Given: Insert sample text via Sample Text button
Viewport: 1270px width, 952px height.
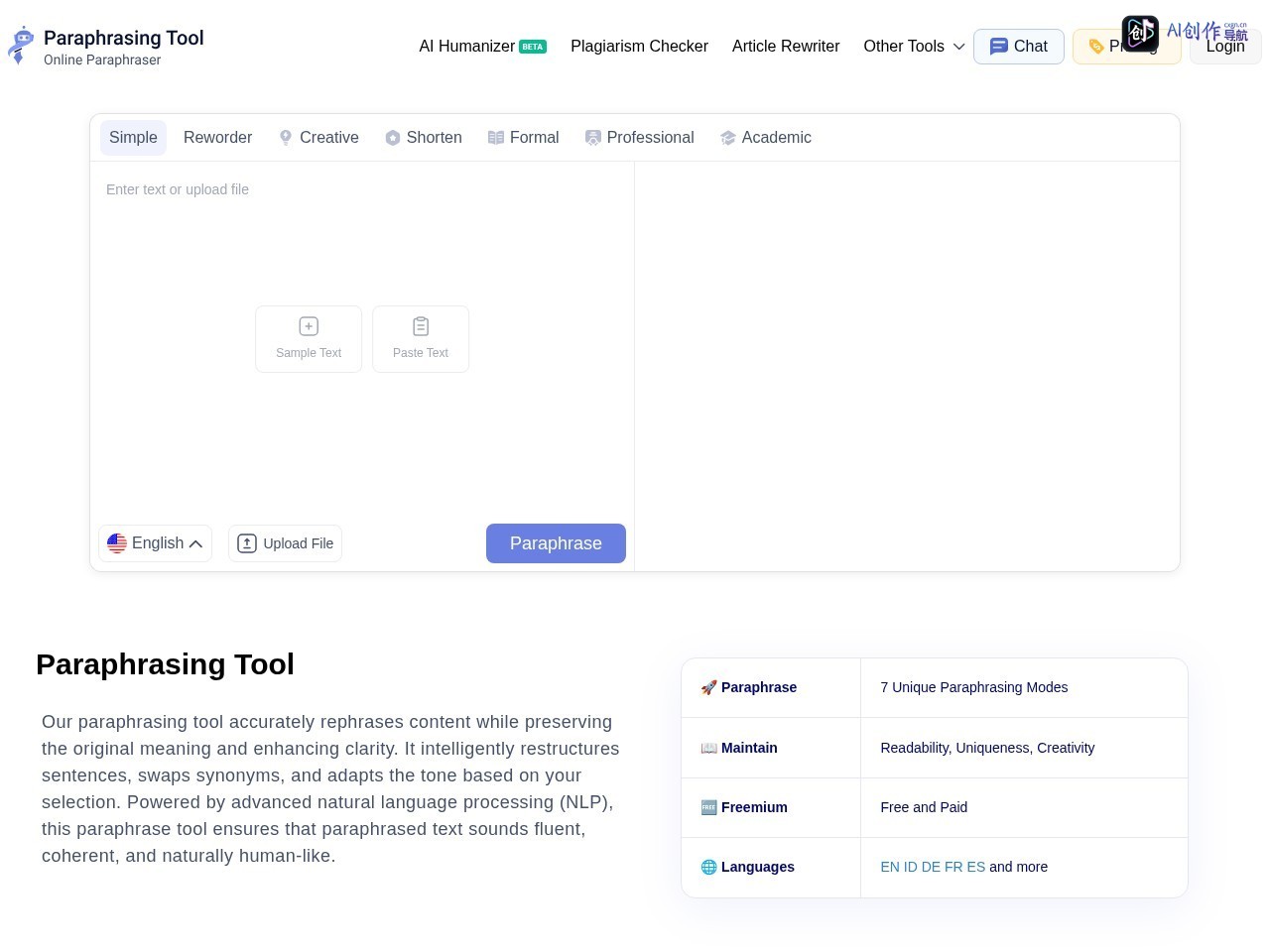Looking at the screenshot, I should coord(309,339).
